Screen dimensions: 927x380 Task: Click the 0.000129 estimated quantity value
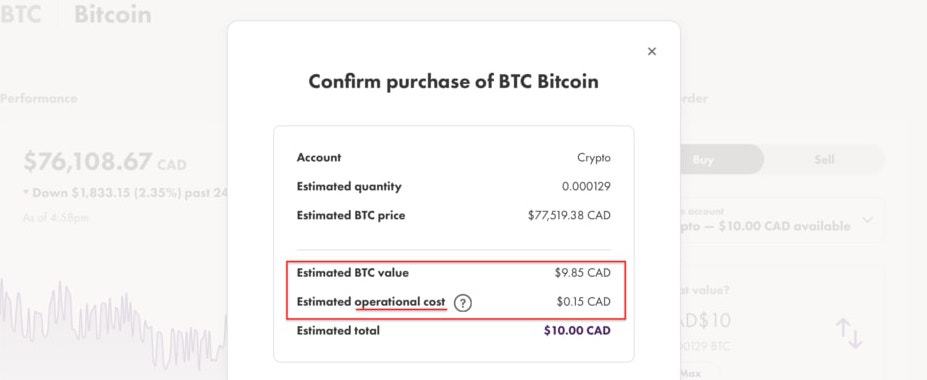click(586, 187)
